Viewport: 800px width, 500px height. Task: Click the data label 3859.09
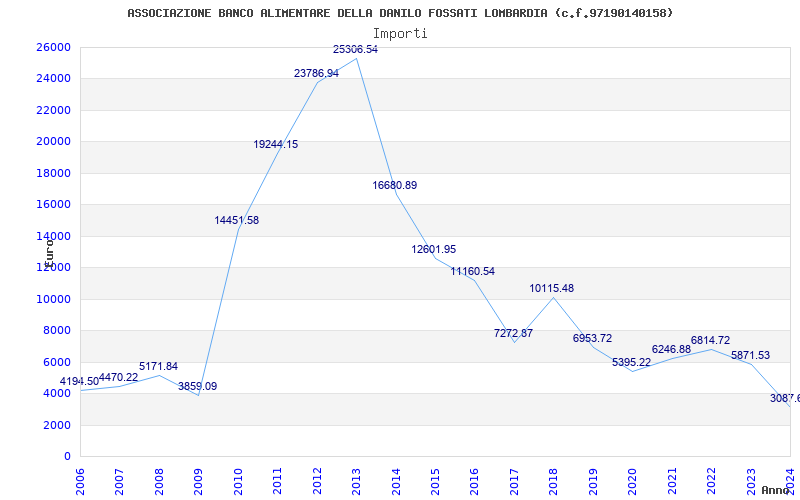[197, 386]
